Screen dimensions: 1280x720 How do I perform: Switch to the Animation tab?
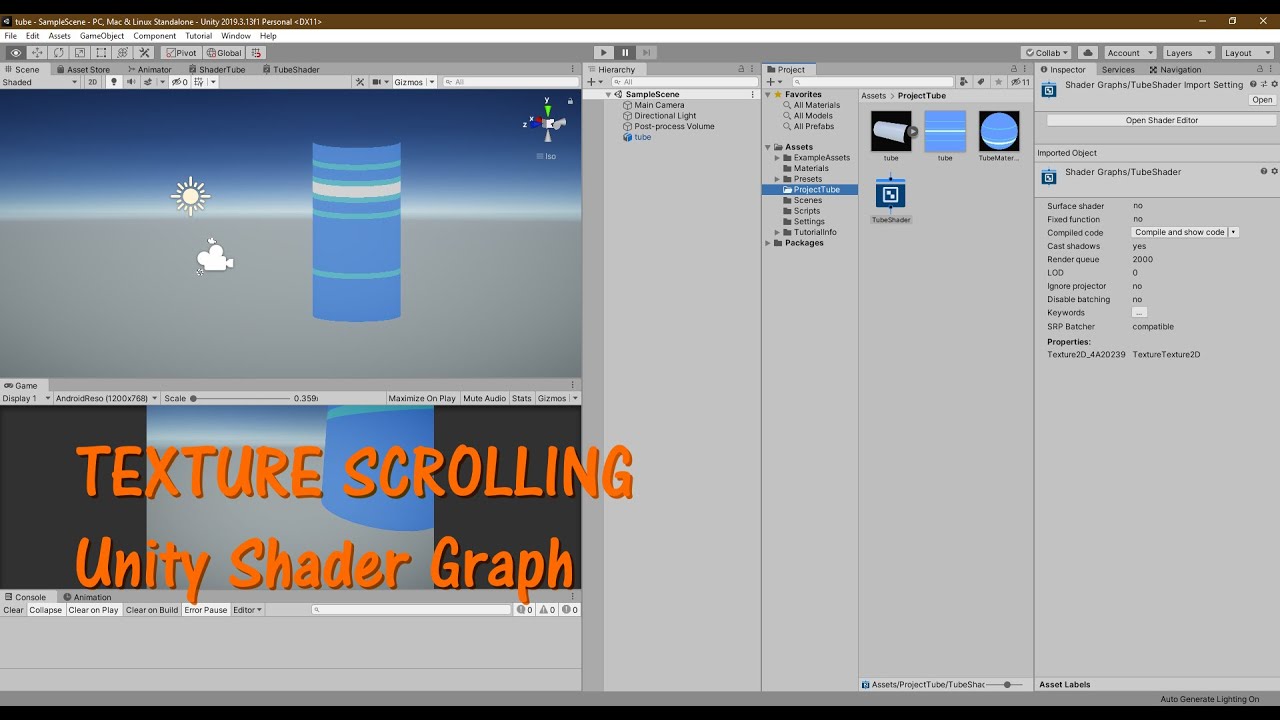pyautogui.click(x=86, y=597)
